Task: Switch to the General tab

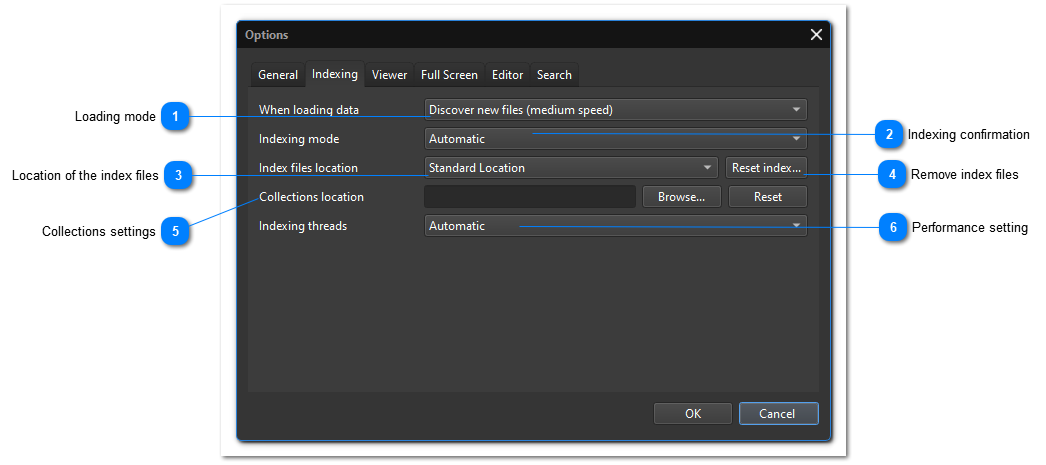Action: 277,75
